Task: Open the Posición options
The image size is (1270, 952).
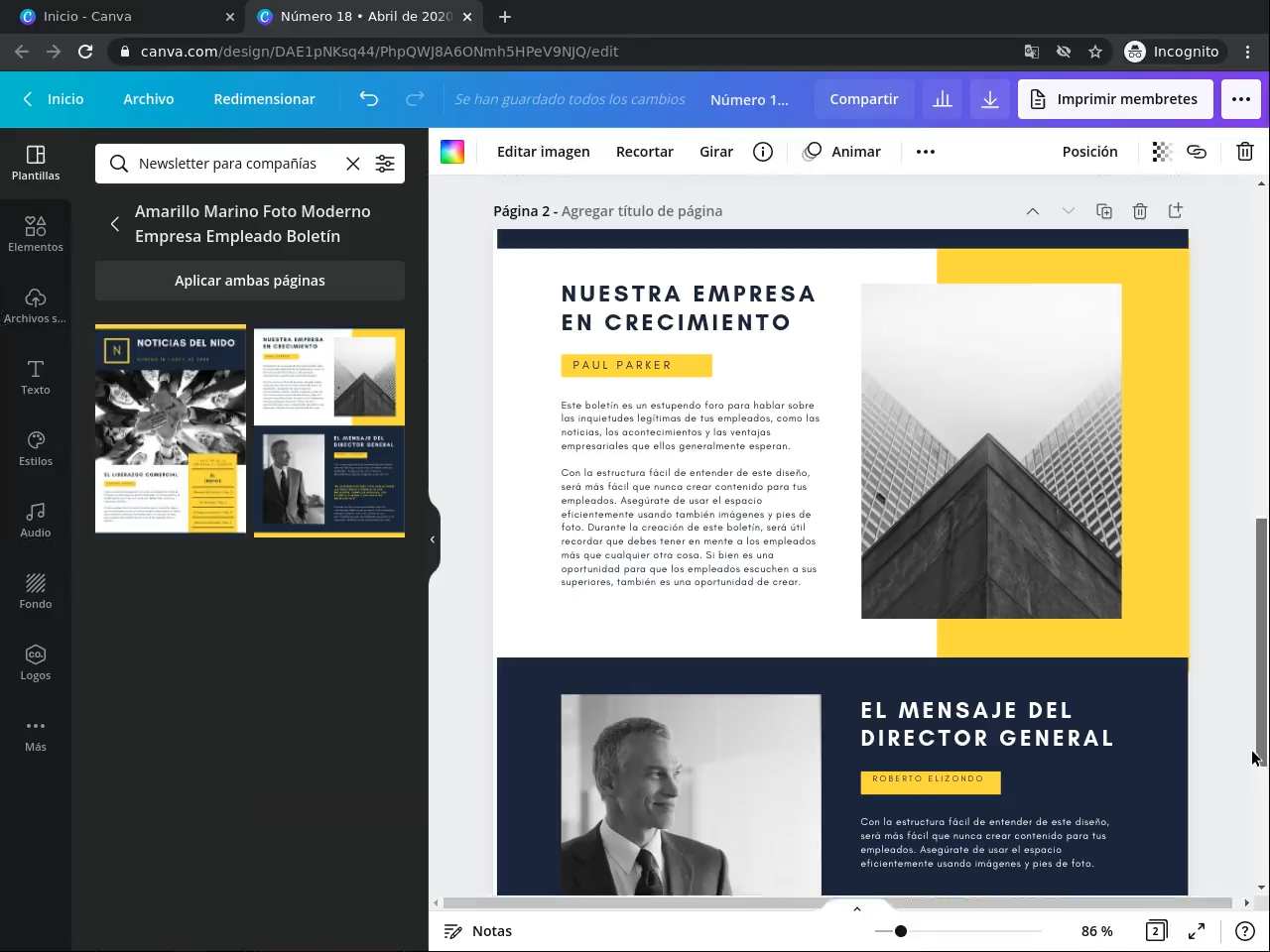Action: pyautogui.click(x=1090, y=152)
